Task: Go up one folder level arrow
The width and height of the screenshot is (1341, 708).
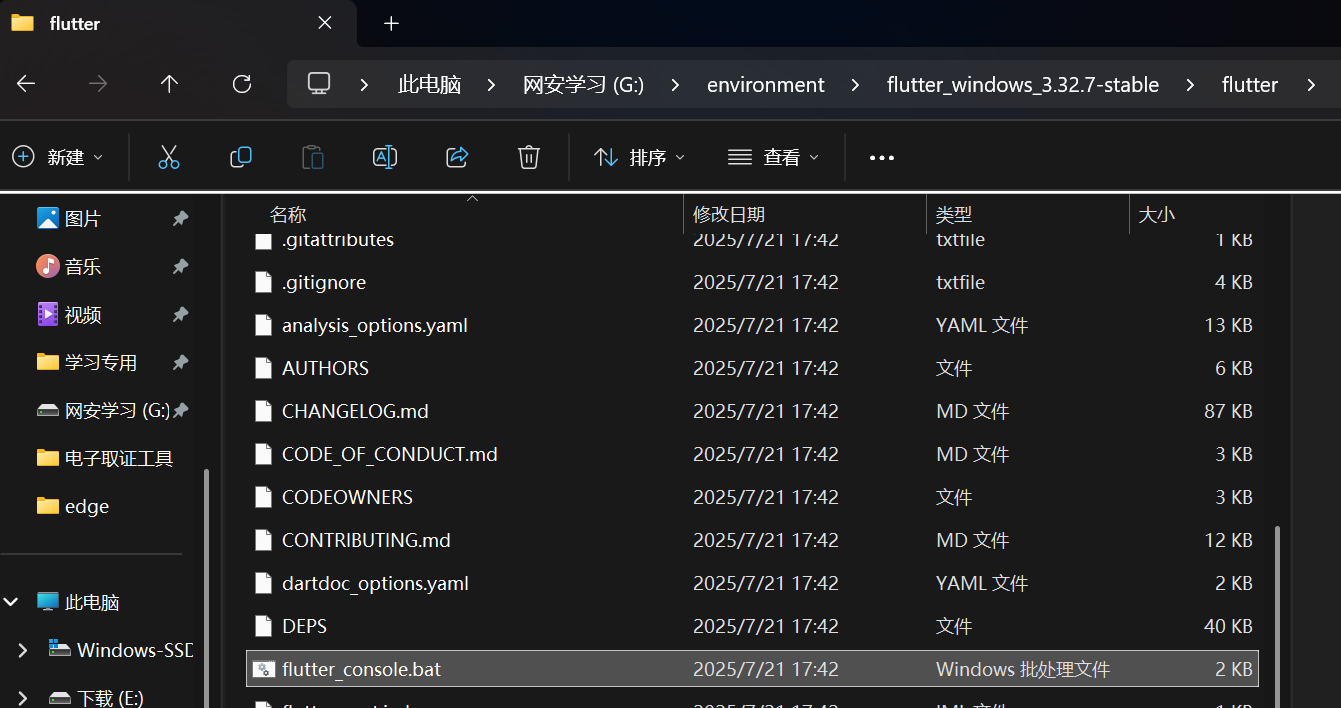Action: (x=169, y=85)
